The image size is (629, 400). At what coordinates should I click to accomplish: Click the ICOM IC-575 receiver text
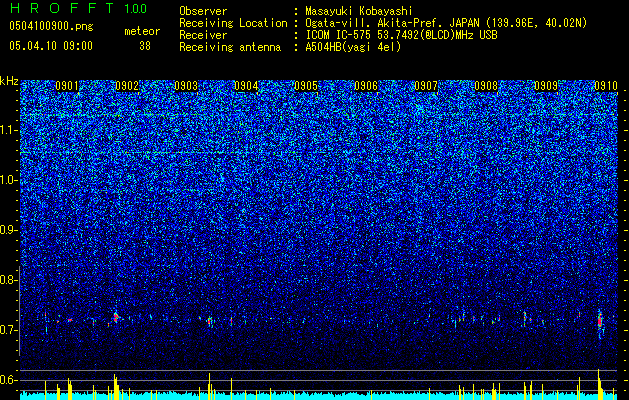tap(401, 35)
